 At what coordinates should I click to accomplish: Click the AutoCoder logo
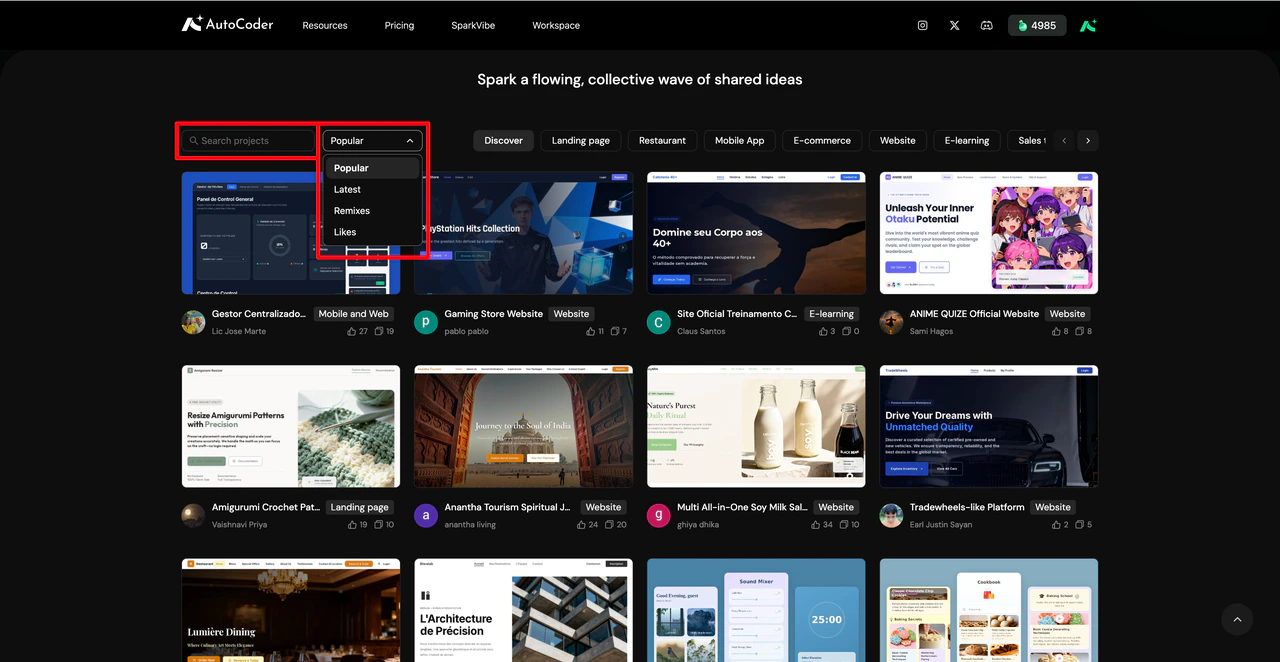point(227,25)
